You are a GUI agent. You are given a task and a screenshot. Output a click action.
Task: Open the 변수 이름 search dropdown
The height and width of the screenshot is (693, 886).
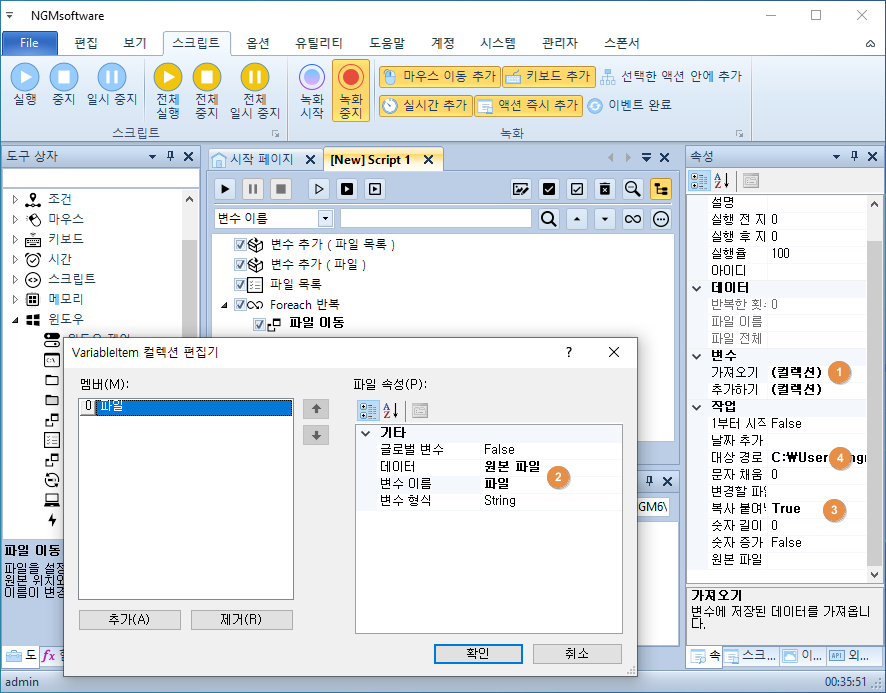[325, 219]
